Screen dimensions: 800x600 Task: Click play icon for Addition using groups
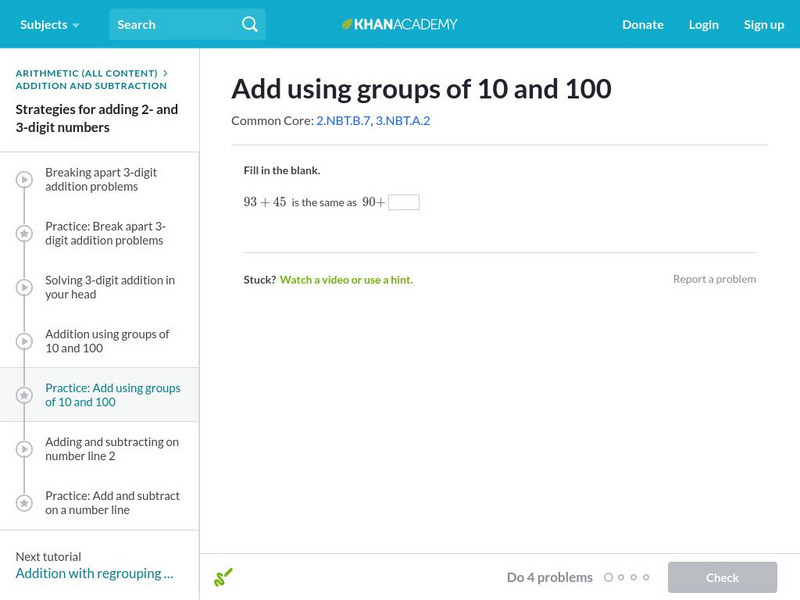[24, 341]
